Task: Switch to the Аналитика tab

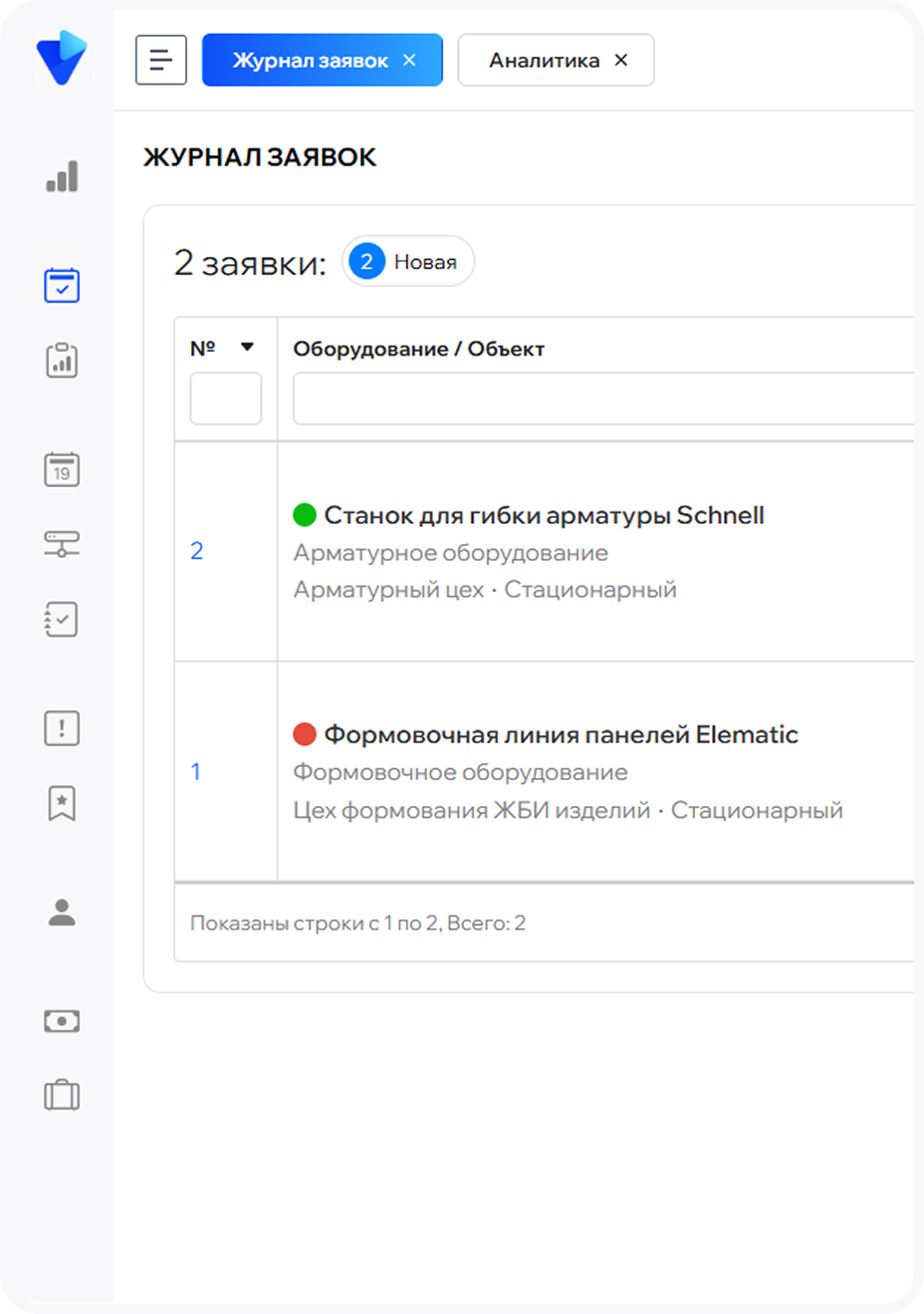Action: 544,61
